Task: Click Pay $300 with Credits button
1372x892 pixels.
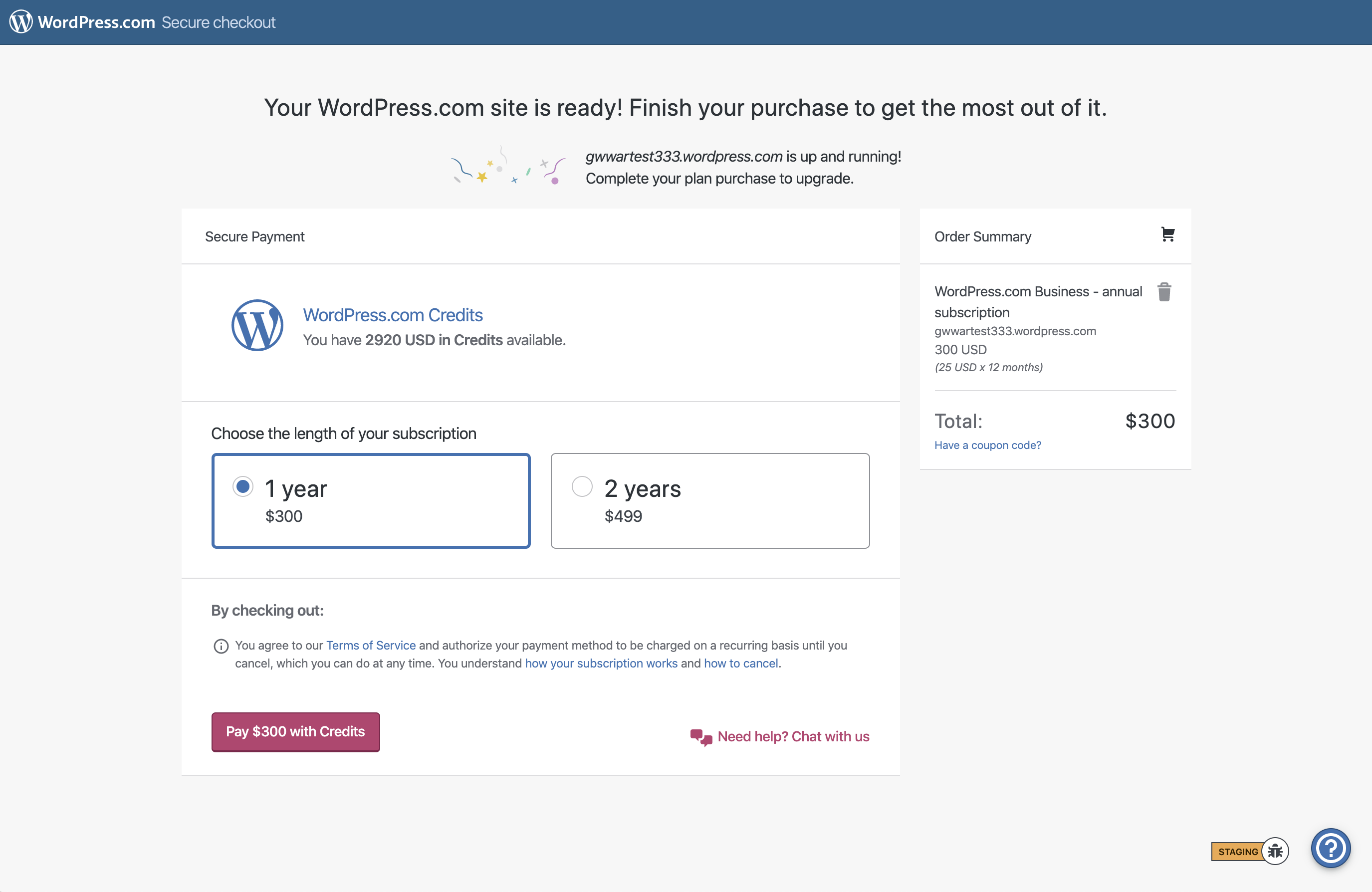Action: (x=295, y=732)
